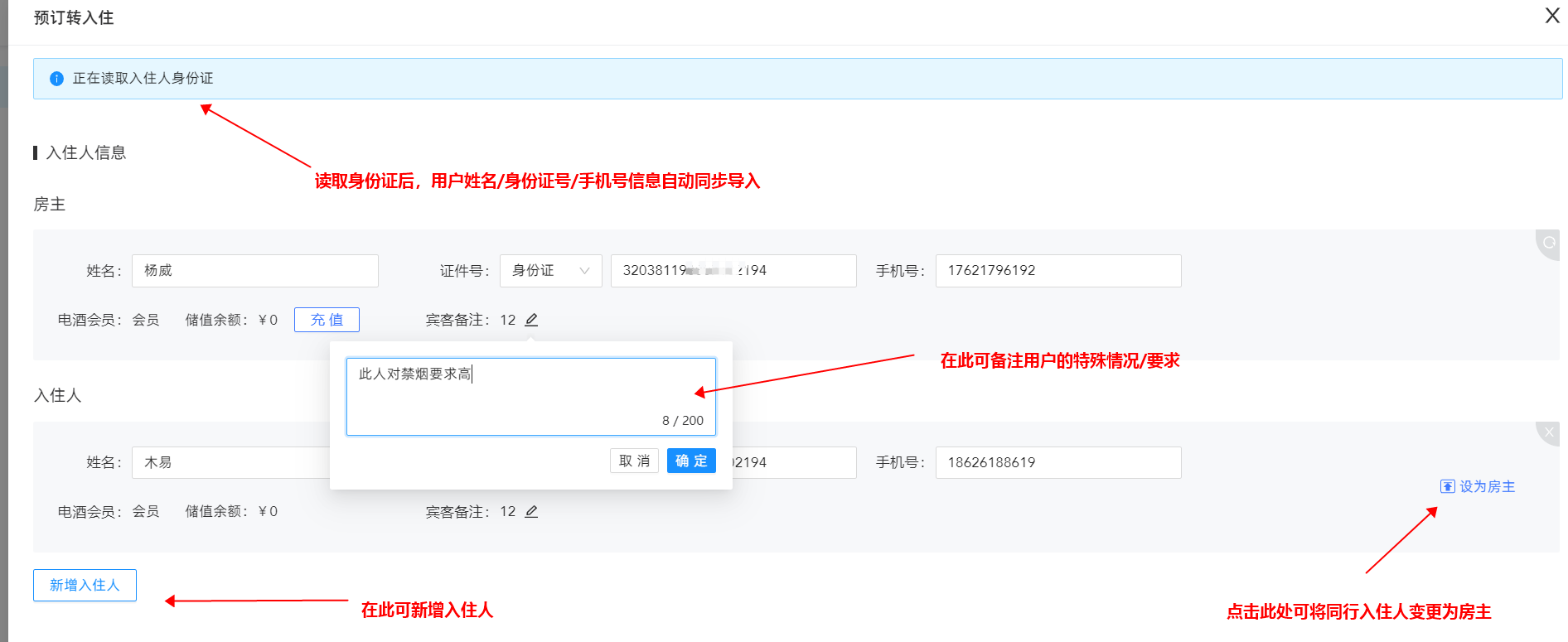Click 电酒会员 会员 label in 房主 row
The width and height of the screenshot is (1568, 642).
click(109, 320)
